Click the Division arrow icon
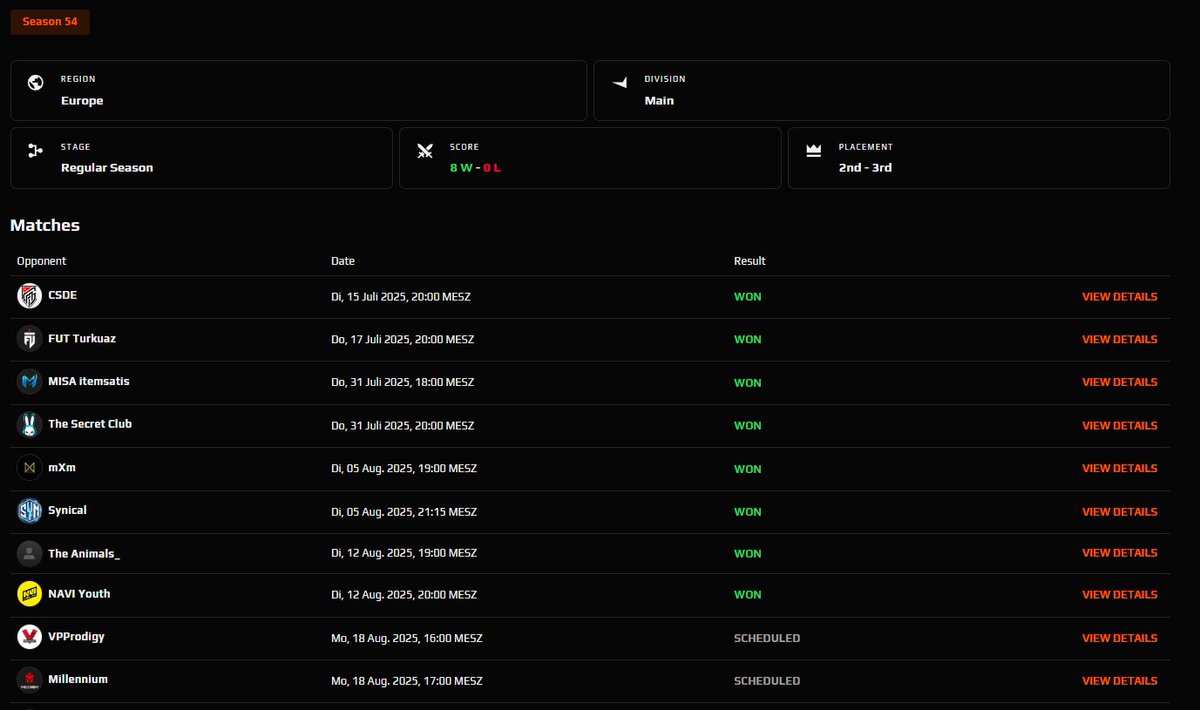This screenshot has width=1200, height=710. [x=620, y=83]
